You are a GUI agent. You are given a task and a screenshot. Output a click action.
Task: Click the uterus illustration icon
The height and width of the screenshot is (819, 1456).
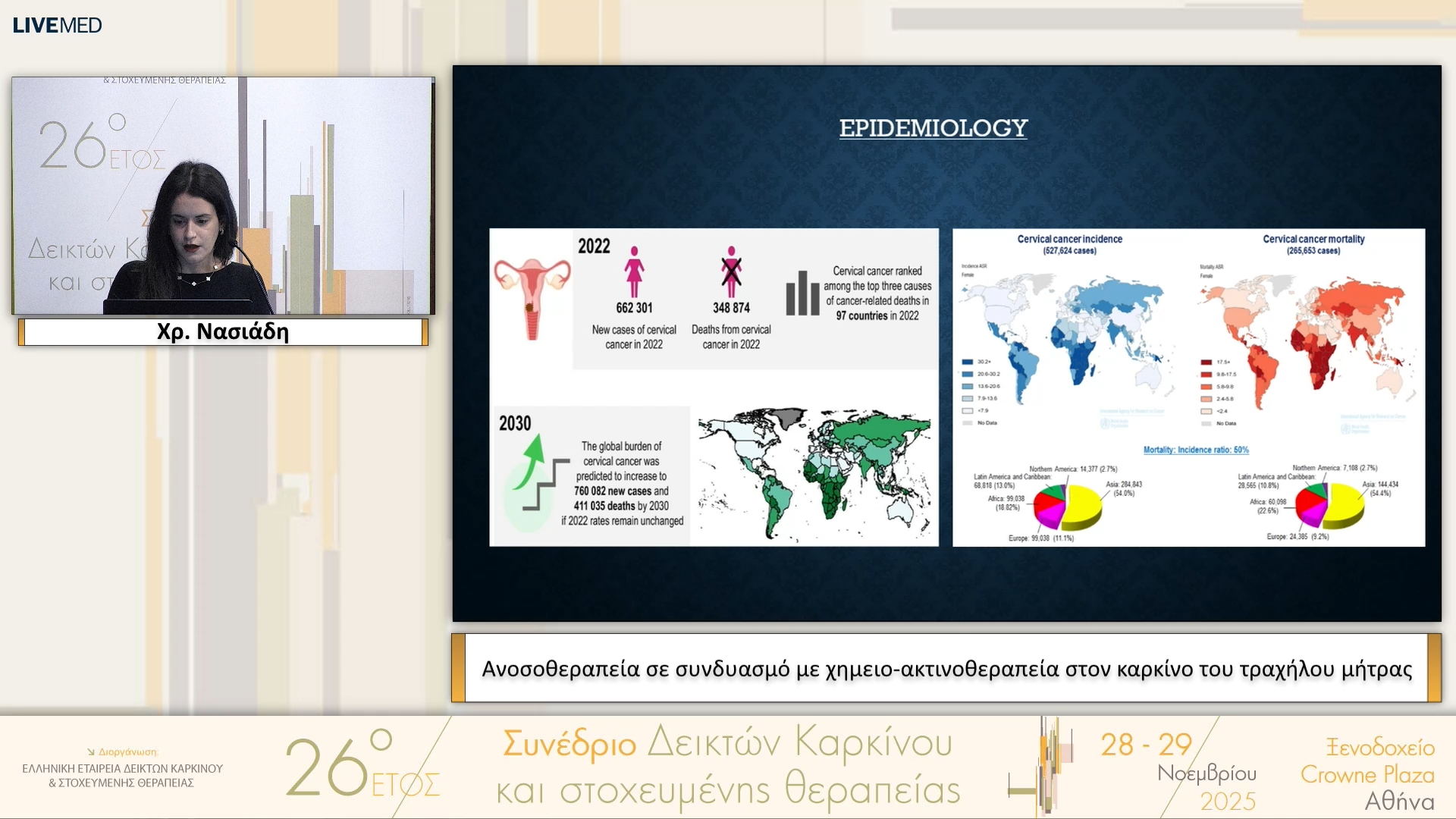tap(532, 297)
